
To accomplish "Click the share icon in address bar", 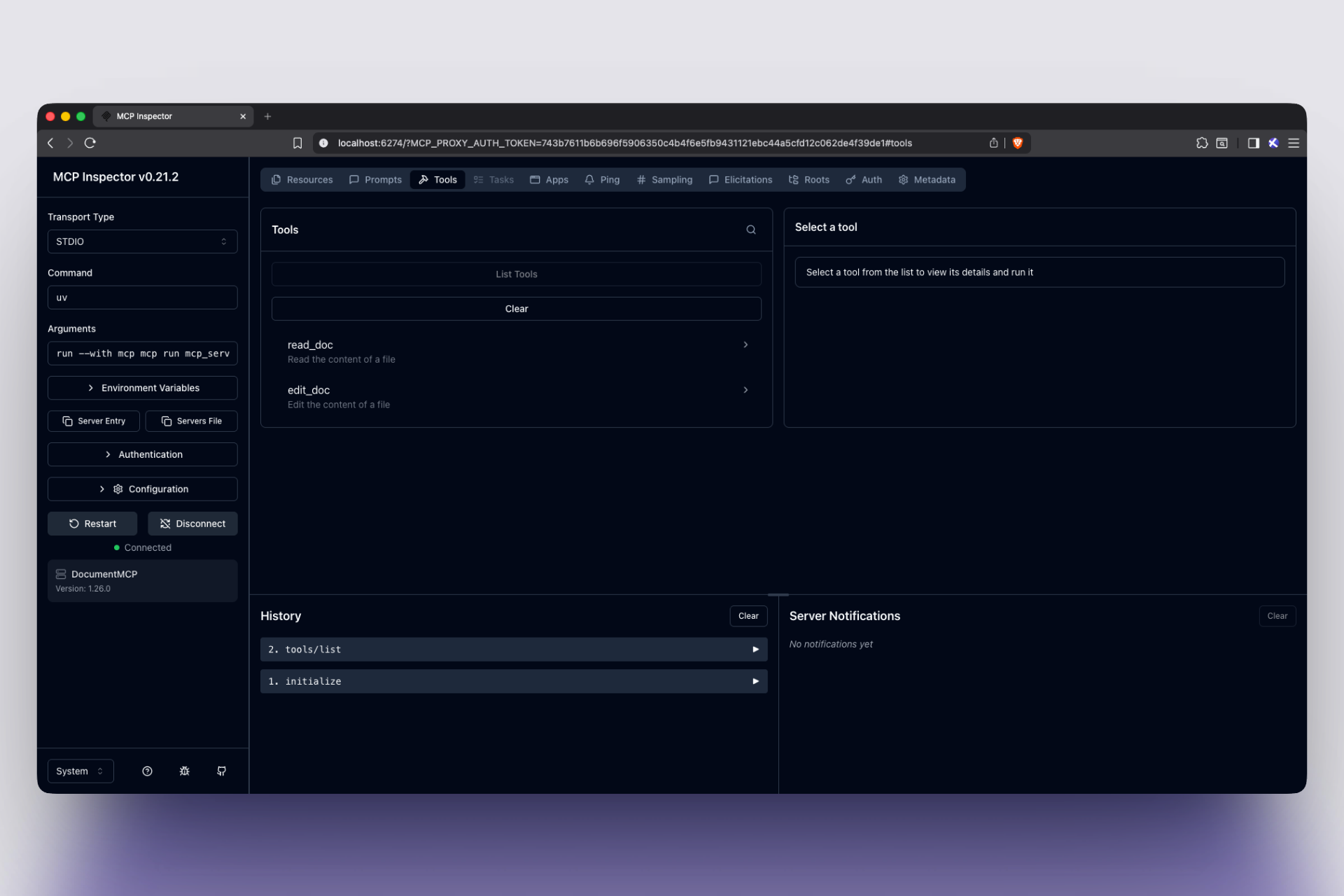I will pyautogui.click(x=993, y=143).
